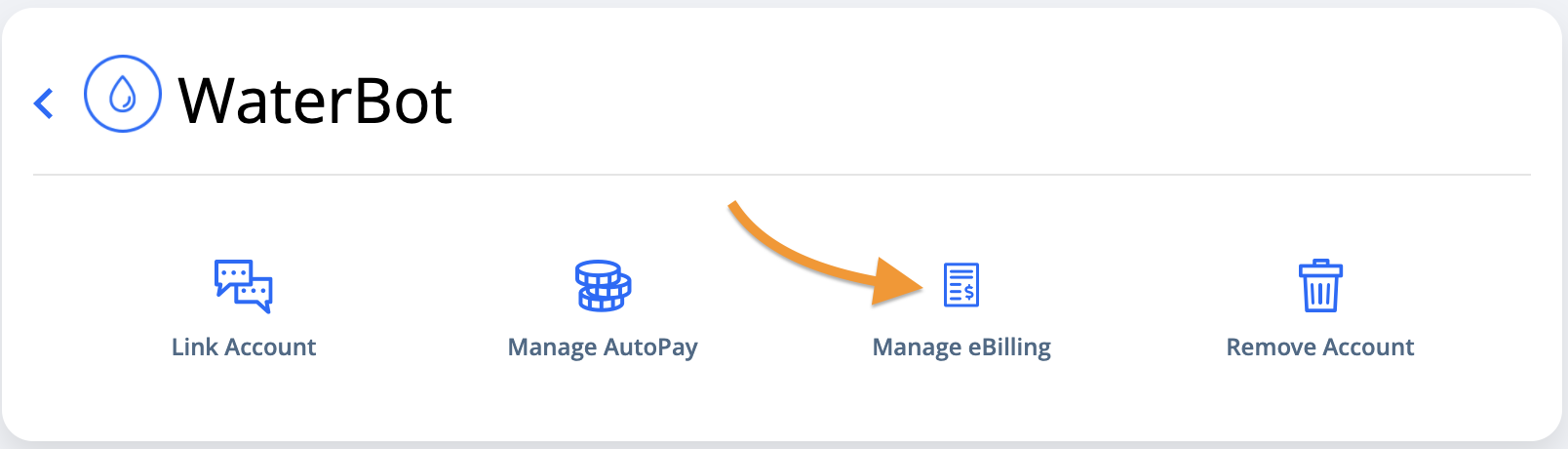The width and height of the screenshot is (1568, 449).
Task: Click the Link Account text label
Action: (x=244, y=347)
